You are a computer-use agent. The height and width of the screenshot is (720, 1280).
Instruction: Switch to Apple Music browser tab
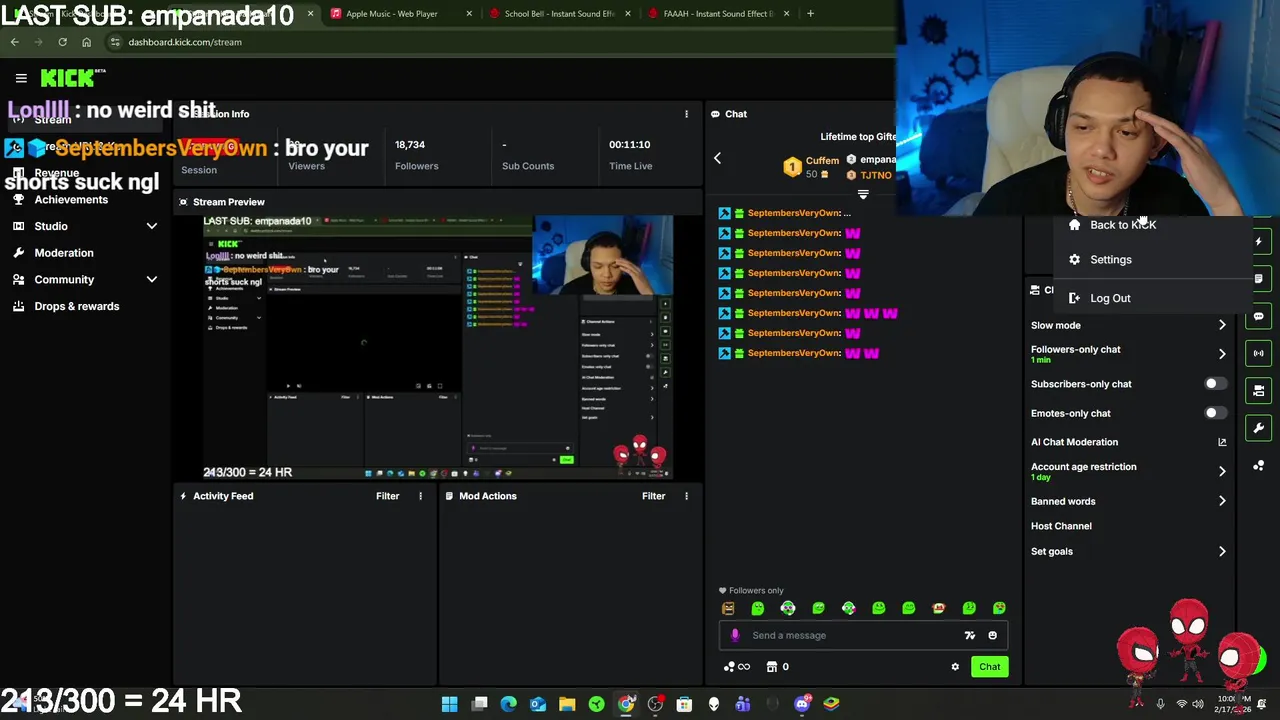tap(391, 14)
